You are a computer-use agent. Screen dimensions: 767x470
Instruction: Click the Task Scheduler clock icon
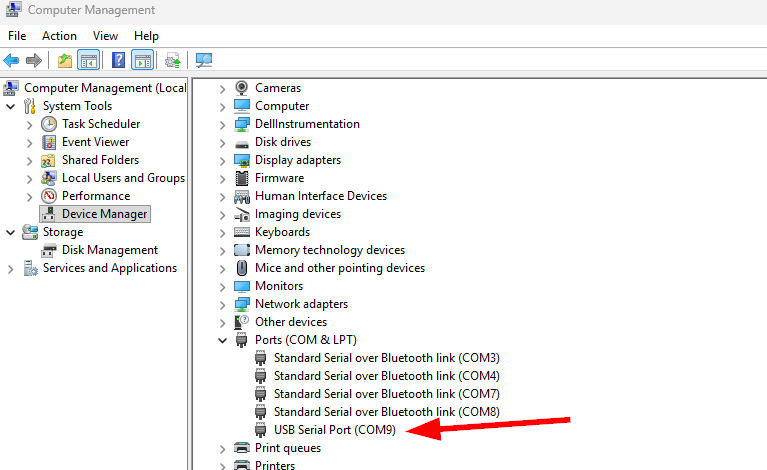click(48, 124)
